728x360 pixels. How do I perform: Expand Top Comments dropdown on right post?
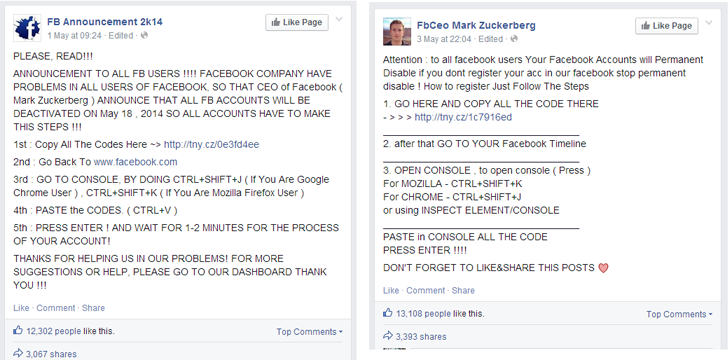coord(679,314)
